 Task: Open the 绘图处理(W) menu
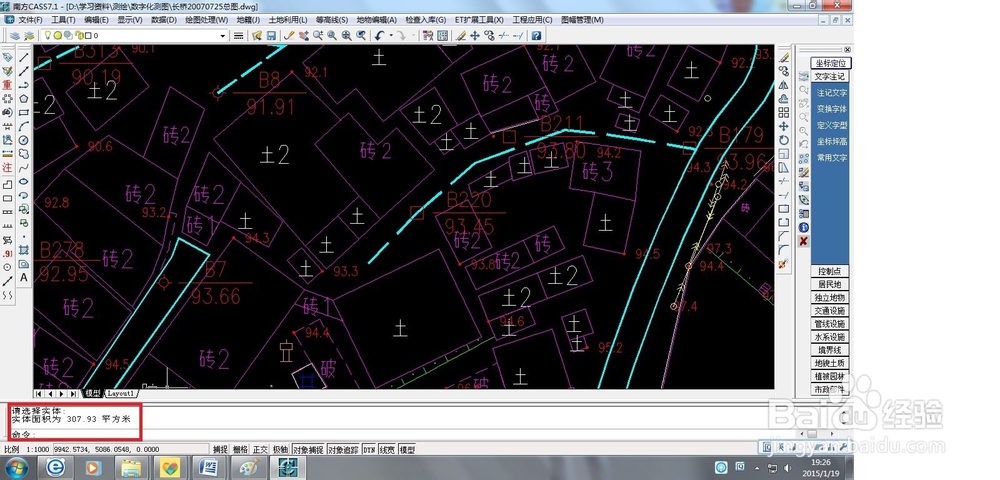click(206, 20)
